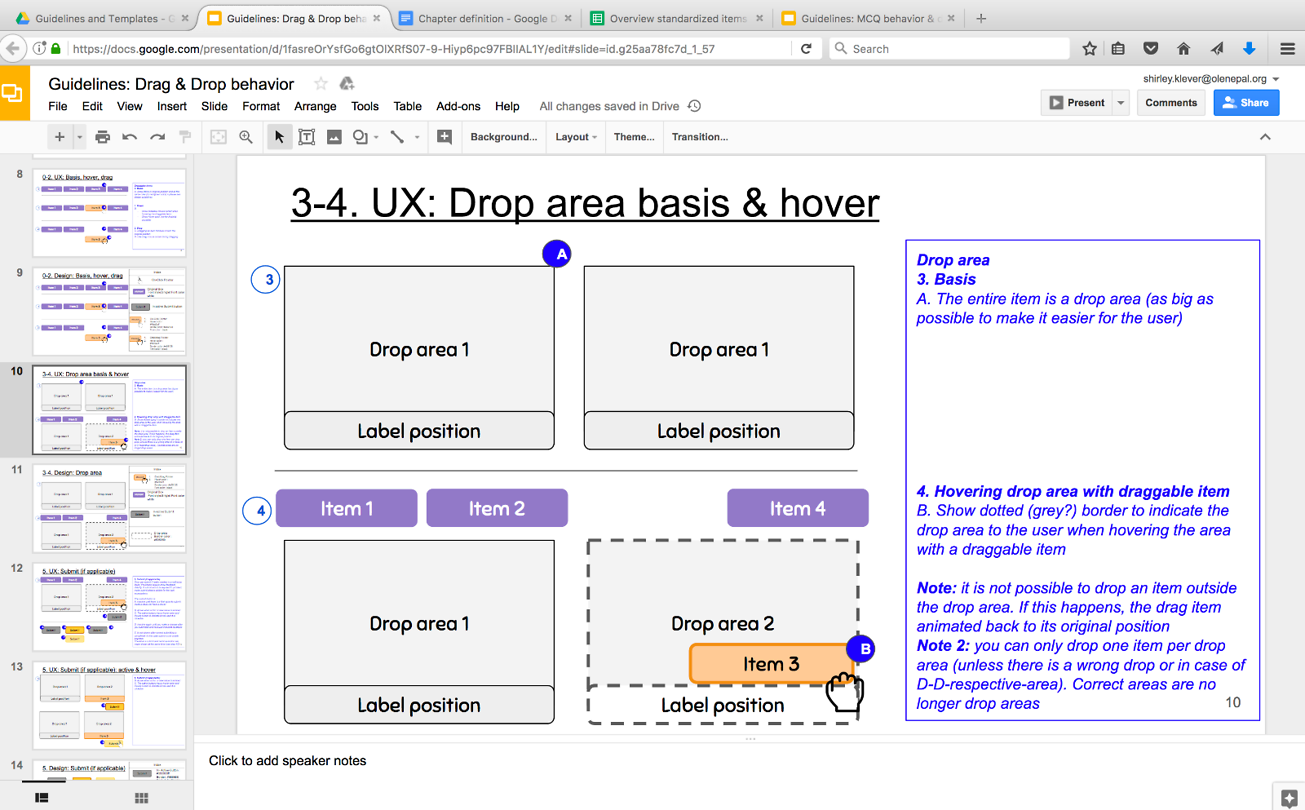Select the text box tool
1305x810 pixels.
click(x=307, y=137)
